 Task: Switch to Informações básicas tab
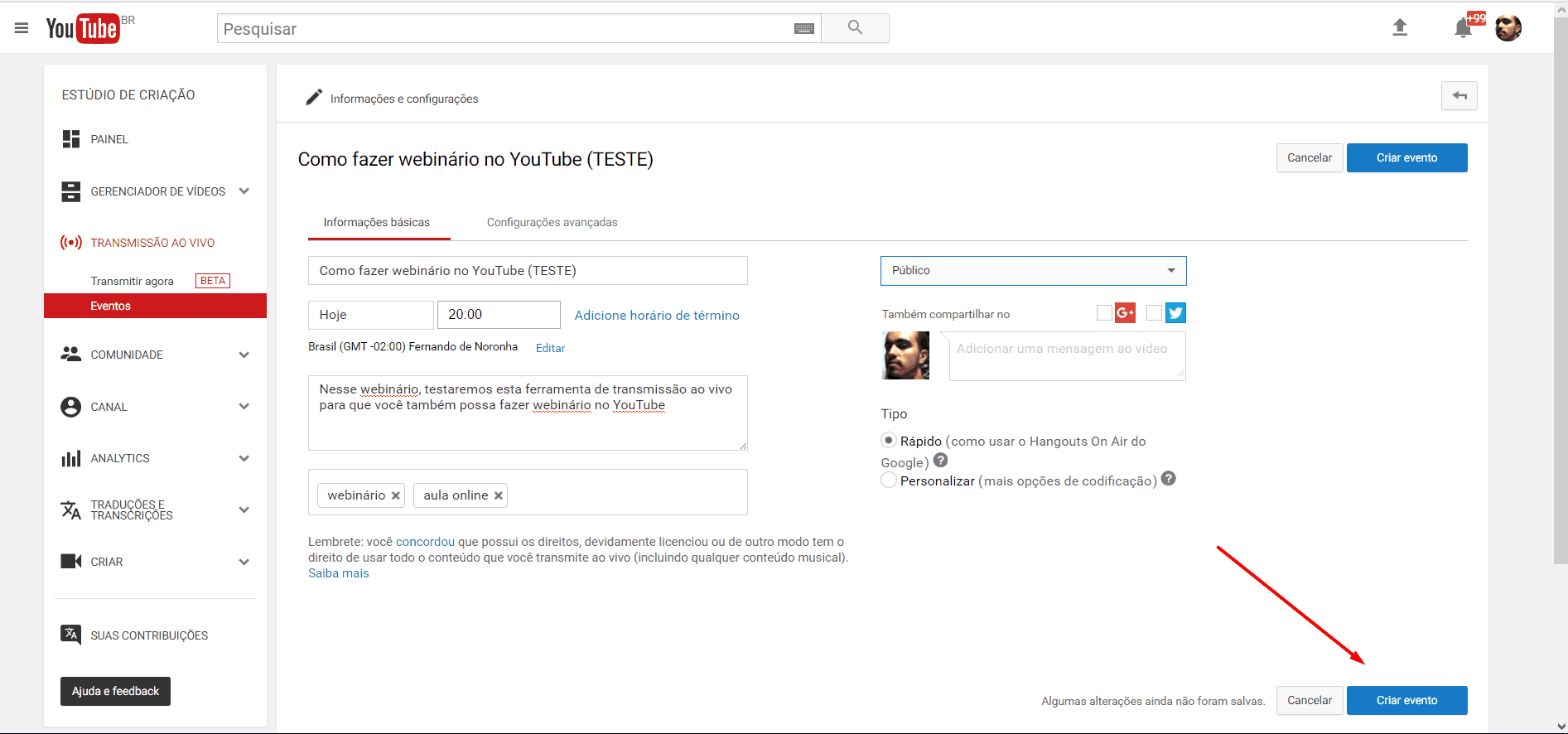point(377,222)
